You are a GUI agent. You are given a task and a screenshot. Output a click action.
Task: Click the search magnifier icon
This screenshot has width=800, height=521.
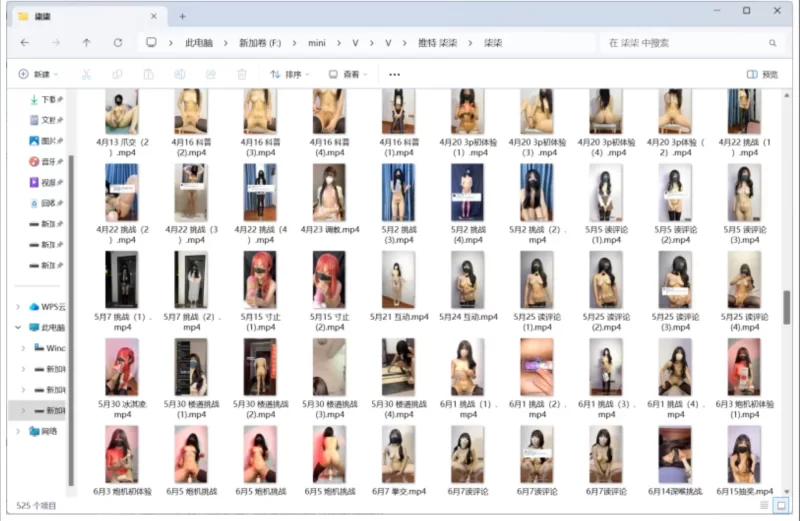point(772,43)
